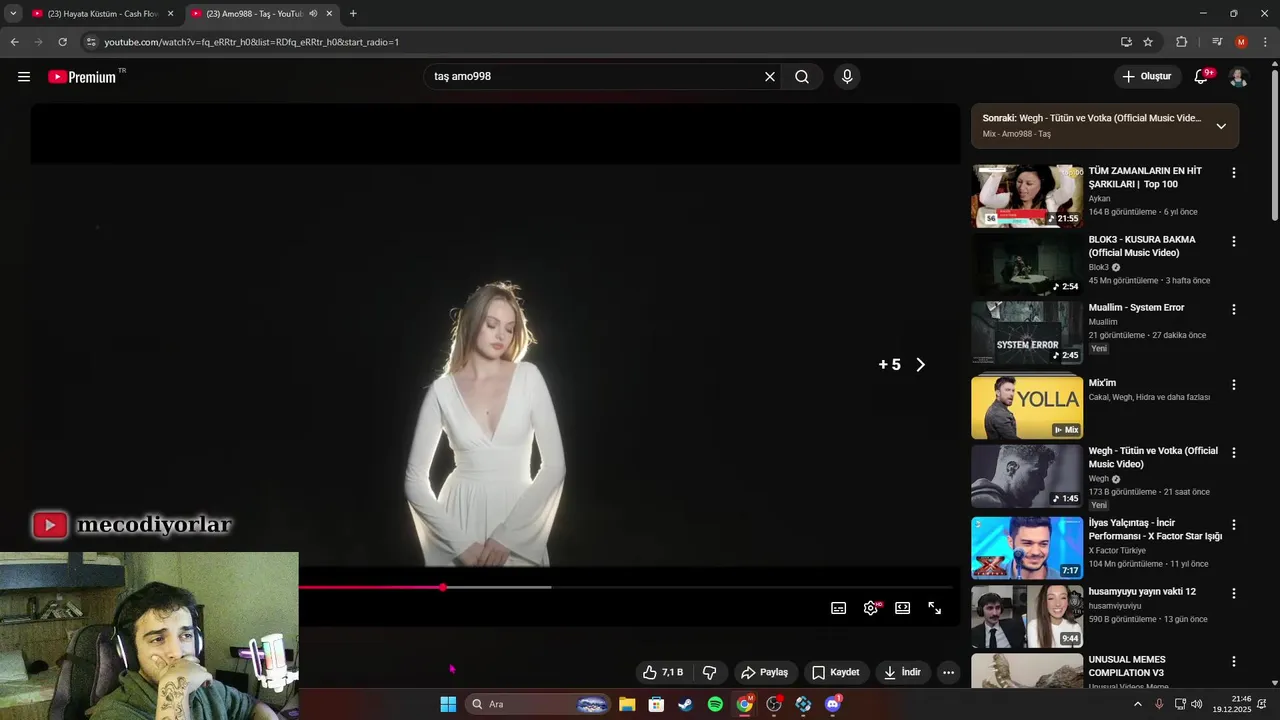Close the Hayata Küstüm tab

coord(170,14)
